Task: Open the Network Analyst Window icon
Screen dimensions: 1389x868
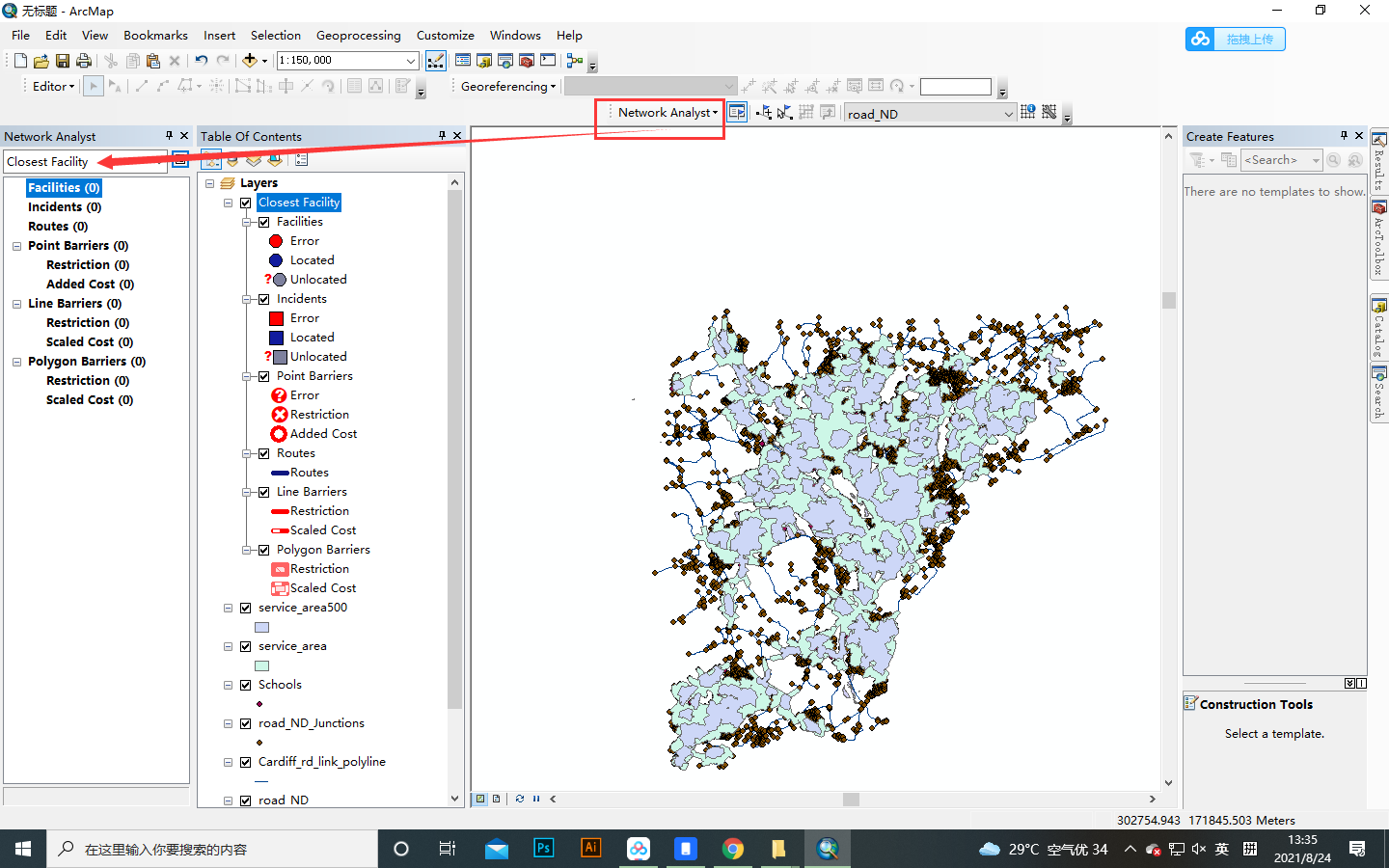Action: (737, 112)
